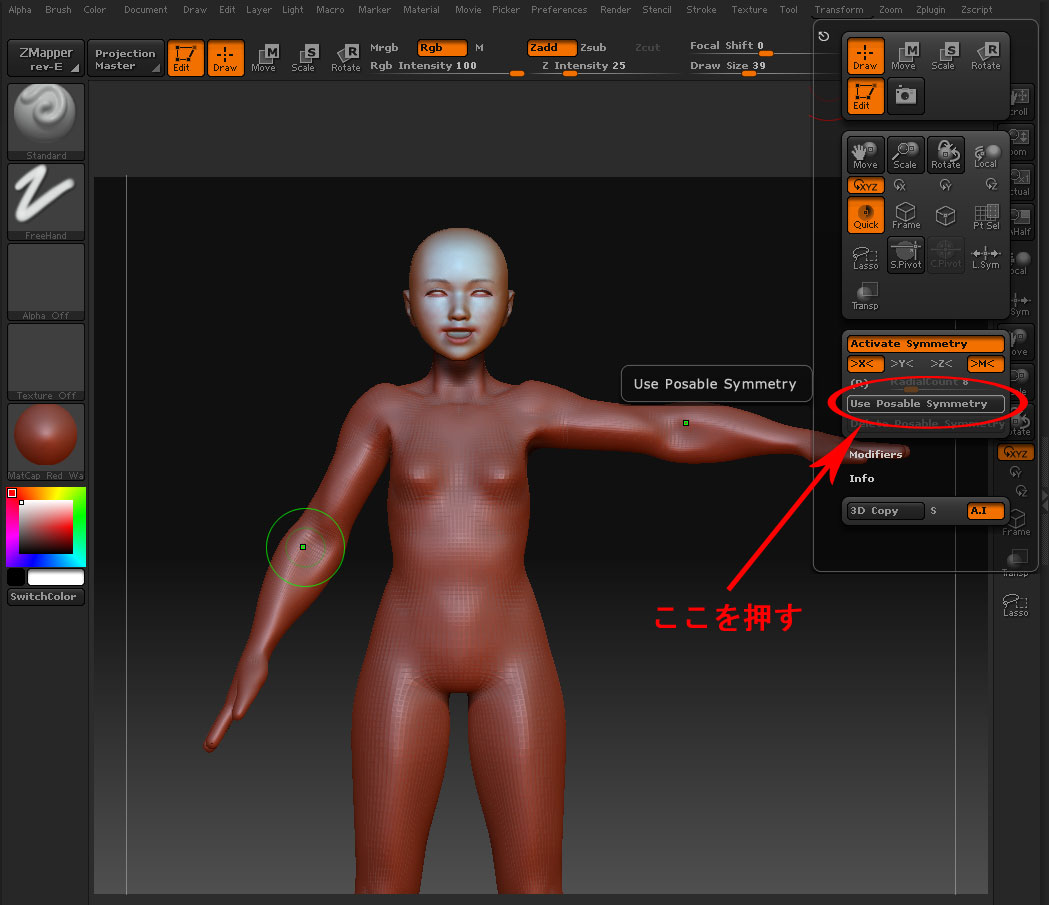Click the S.Pivot icon

(906, 255)
